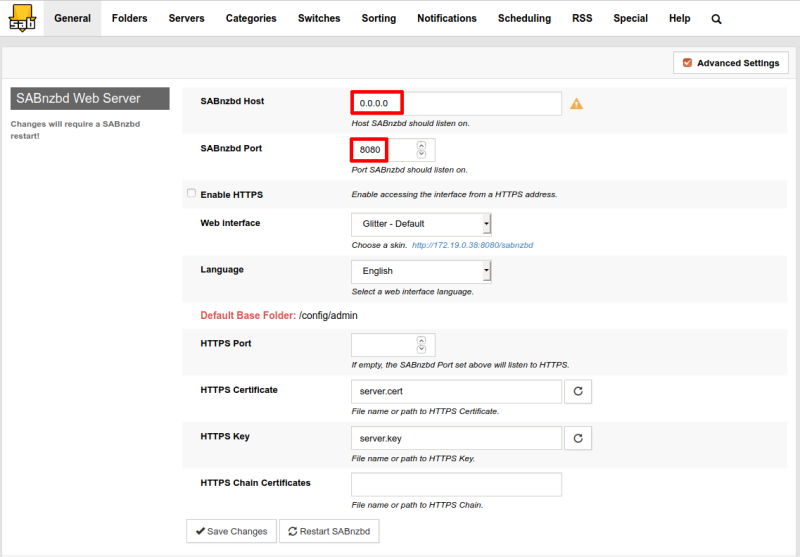Click 'Port SABnzbd should listen on.' hint
Image resolution: width=800 pixels, height=557 pixels.
pos(409,170)
